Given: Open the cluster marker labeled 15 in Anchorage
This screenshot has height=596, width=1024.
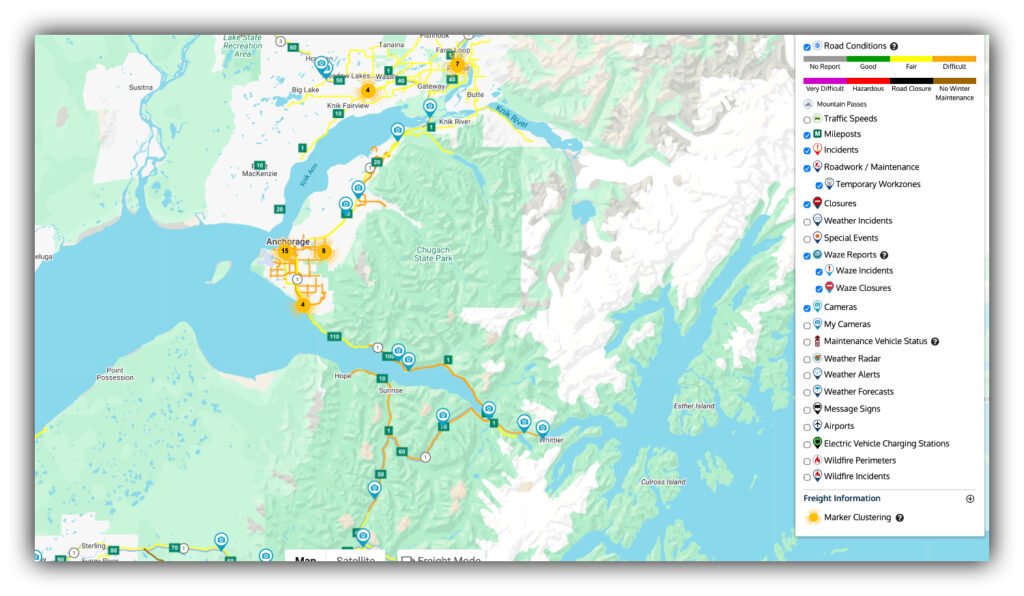Looking at the screenshot, I should coord(285,251).
